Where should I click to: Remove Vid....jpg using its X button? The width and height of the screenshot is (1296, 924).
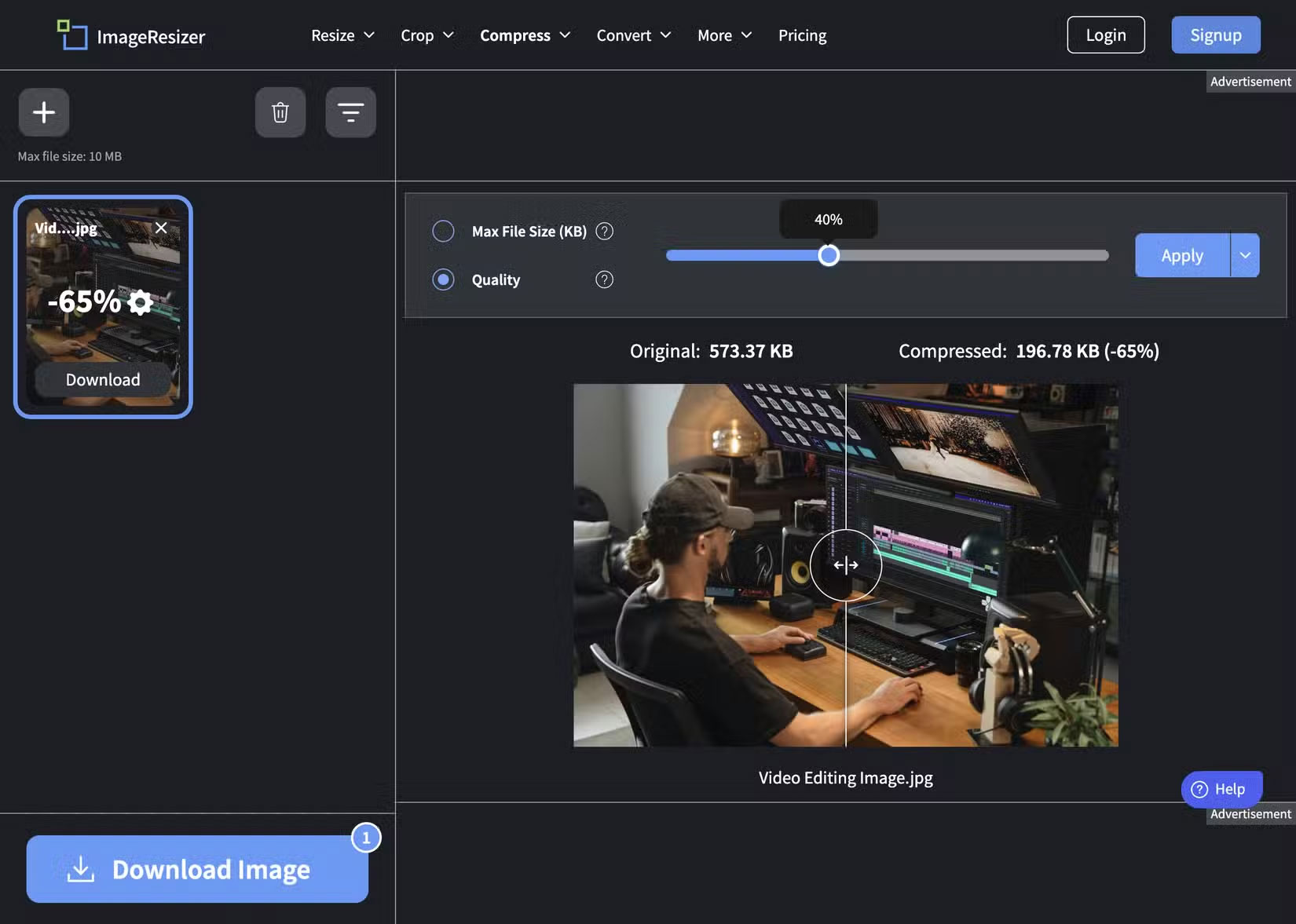tap(161, 228)
